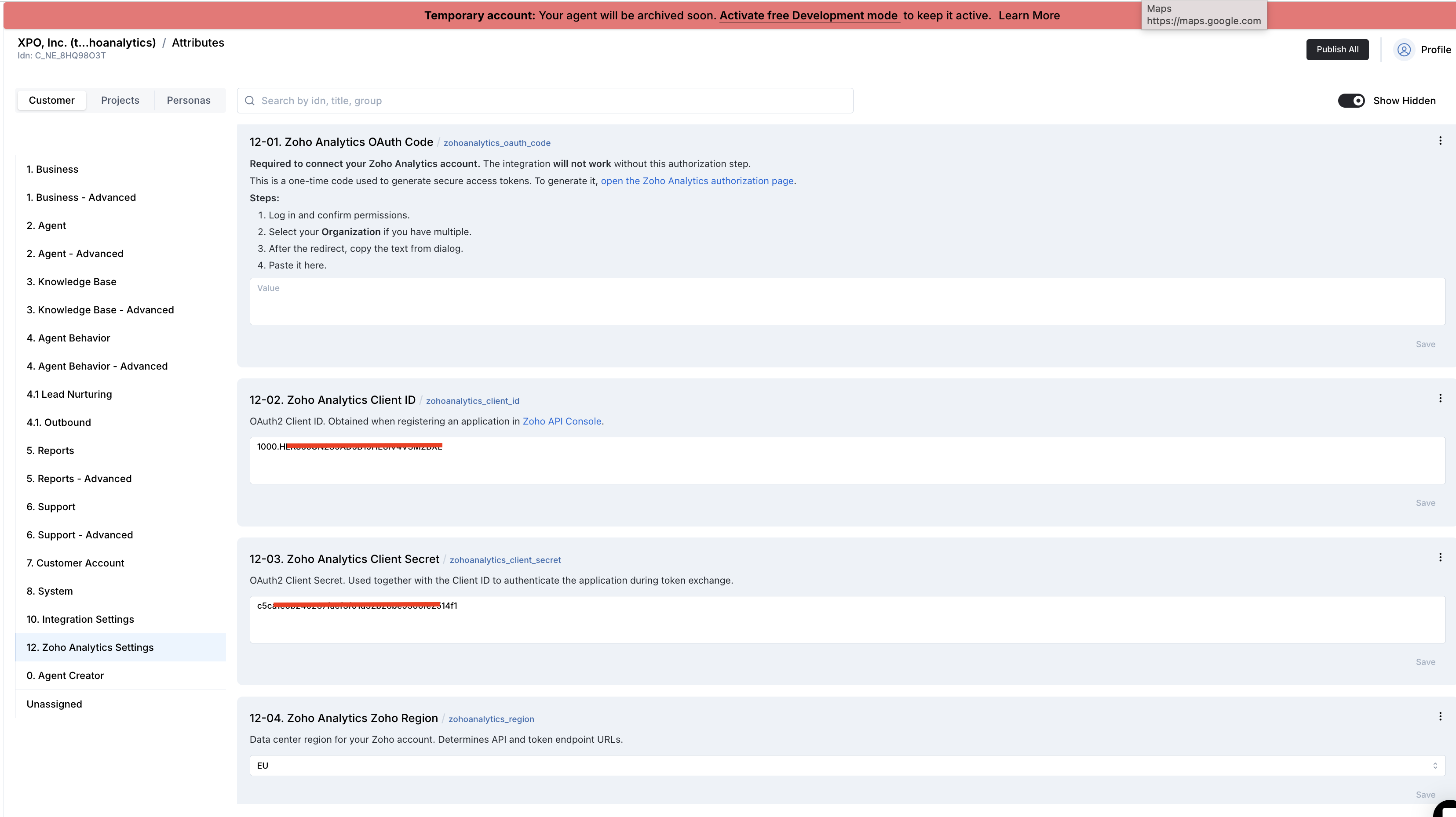
Task: Select the 4.1 Lead Nurturing group
Action: pos(120,394)
